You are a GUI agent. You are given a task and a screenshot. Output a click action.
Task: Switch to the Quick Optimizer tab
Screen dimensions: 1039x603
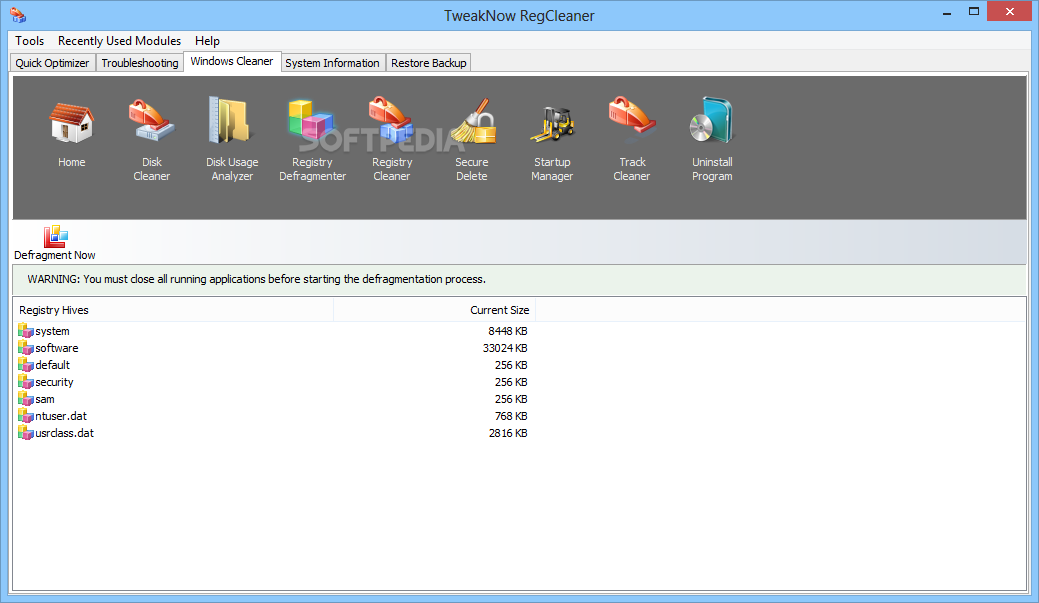(x=52, y=63)
